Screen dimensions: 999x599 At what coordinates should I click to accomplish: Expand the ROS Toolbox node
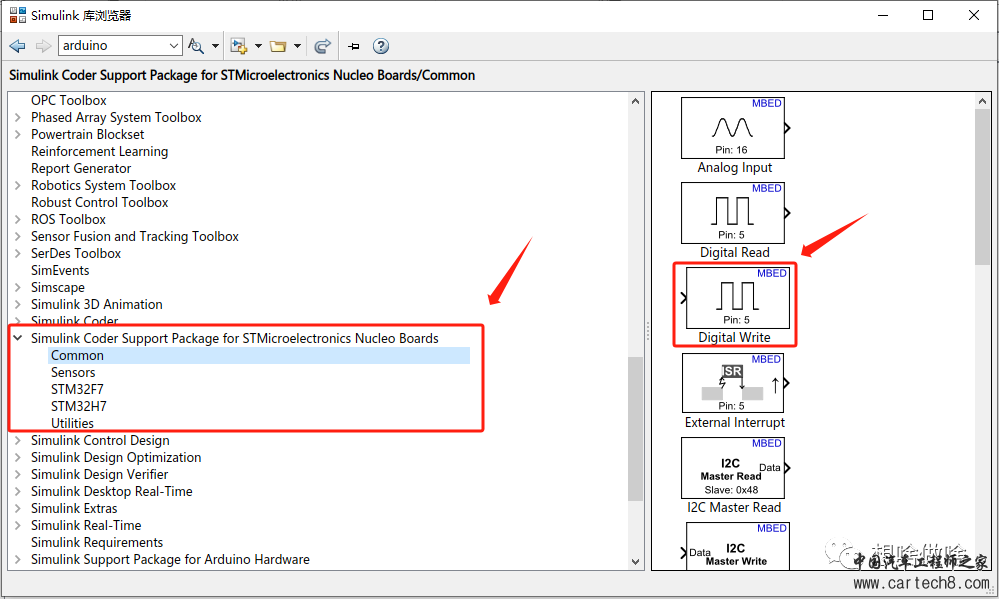[18, 219]
